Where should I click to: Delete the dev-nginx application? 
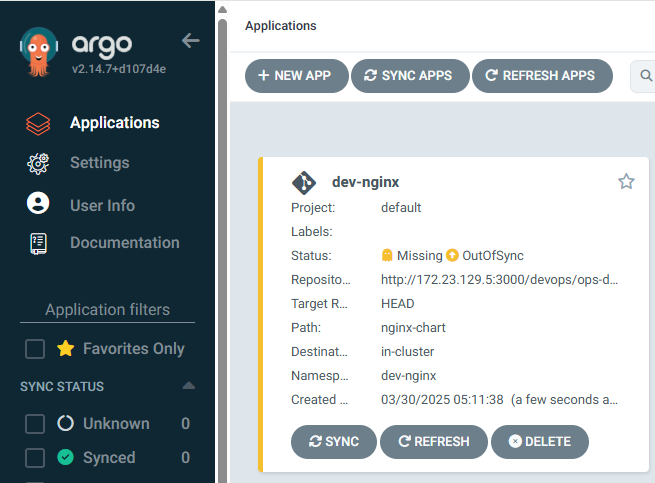tap(540, 442)
